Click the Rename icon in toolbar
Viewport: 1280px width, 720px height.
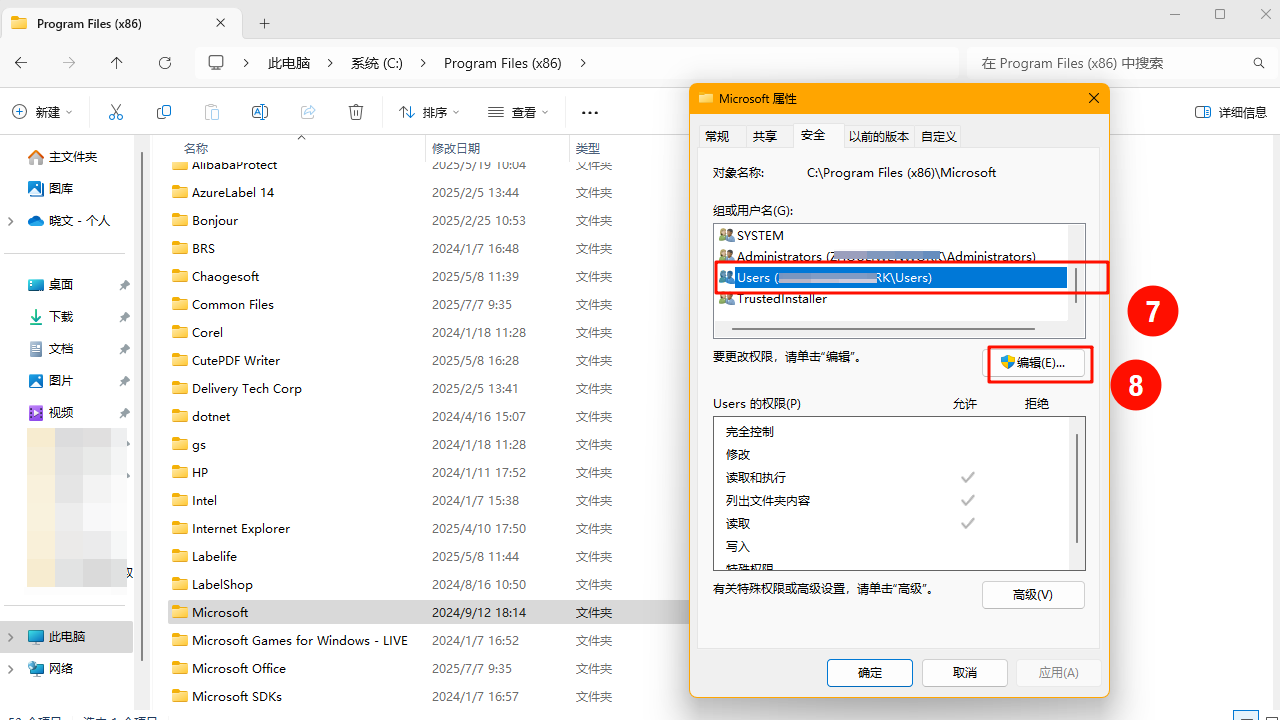(260, 112)
